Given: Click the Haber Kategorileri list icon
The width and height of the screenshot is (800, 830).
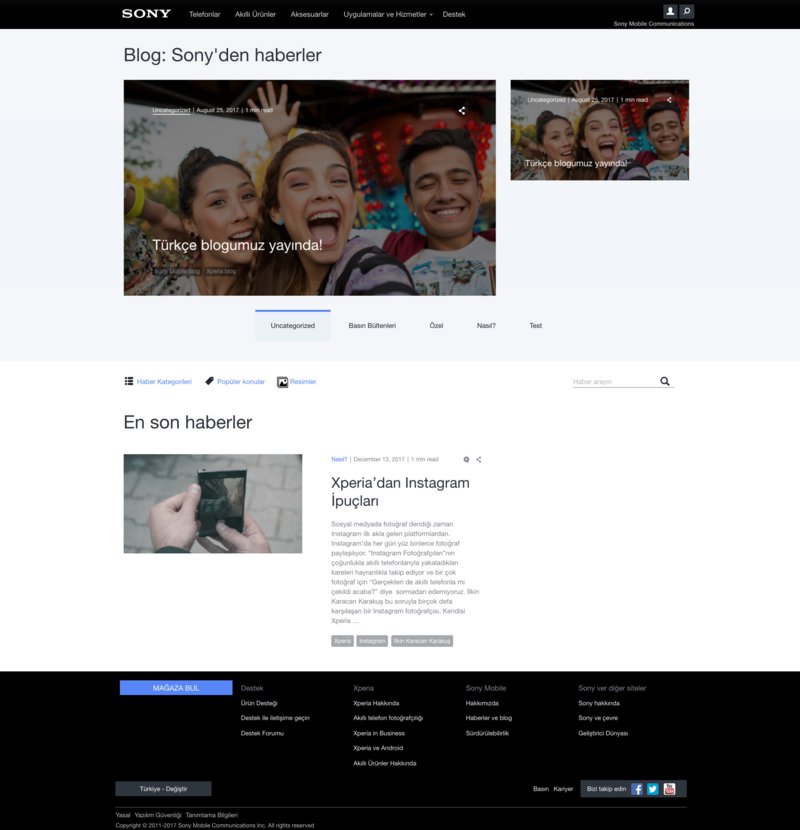Looking at the screenshot, I should (129, 381).
